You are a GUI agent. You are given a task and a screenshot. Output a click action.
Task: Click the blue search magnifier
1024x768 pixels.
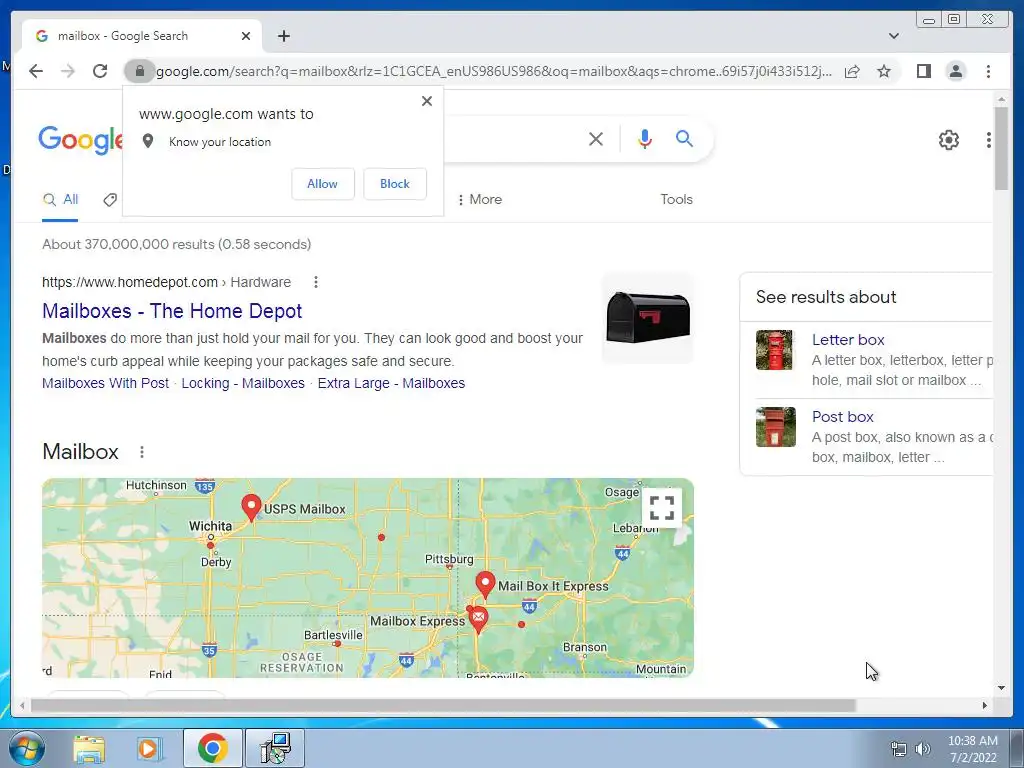684,138
